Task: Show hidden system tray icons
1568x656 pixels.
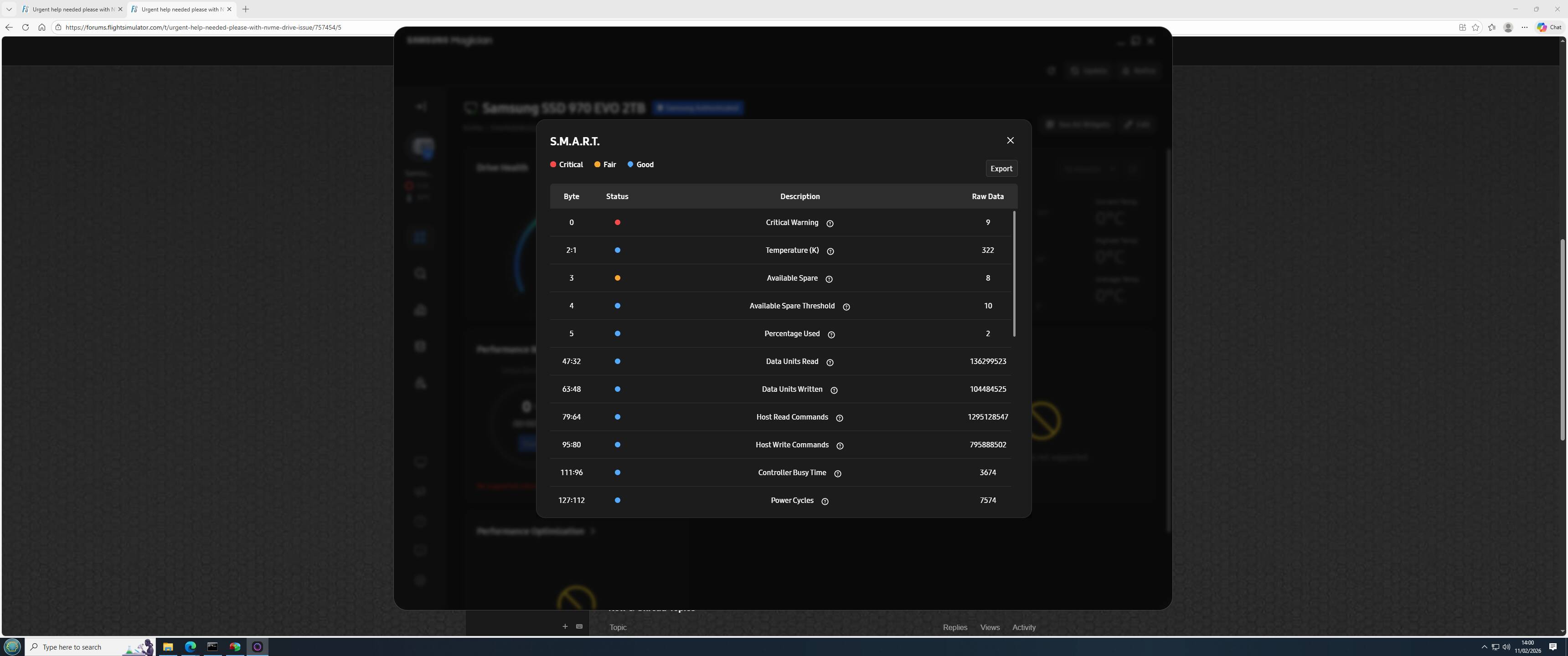Action: (1484, 647)
